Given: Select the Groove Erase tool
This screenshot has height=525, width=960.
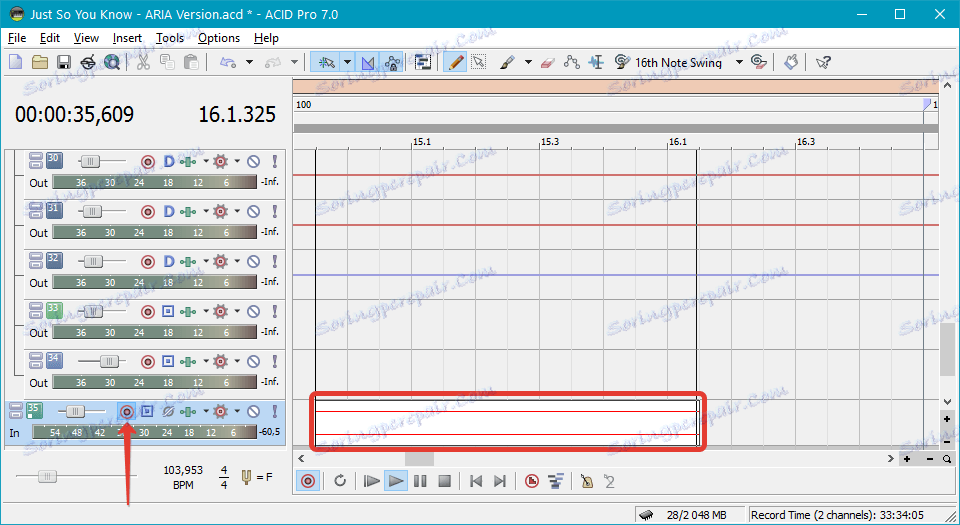Looking at the screenshot, I should pos(759,62).
